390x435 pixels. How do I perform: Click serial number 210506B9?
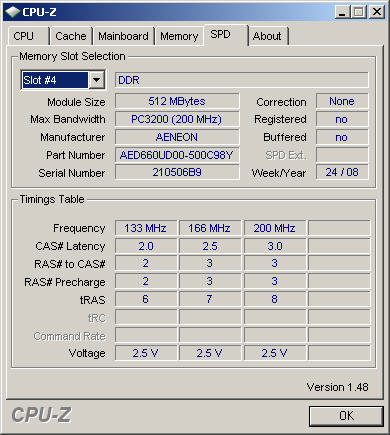point(177,172)
